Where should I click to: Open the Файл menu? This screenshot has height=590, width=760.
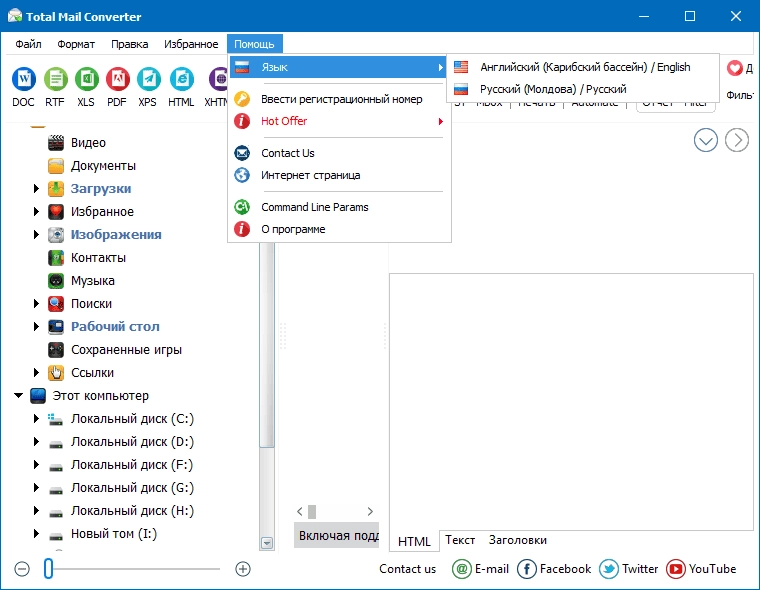point(28,44)
